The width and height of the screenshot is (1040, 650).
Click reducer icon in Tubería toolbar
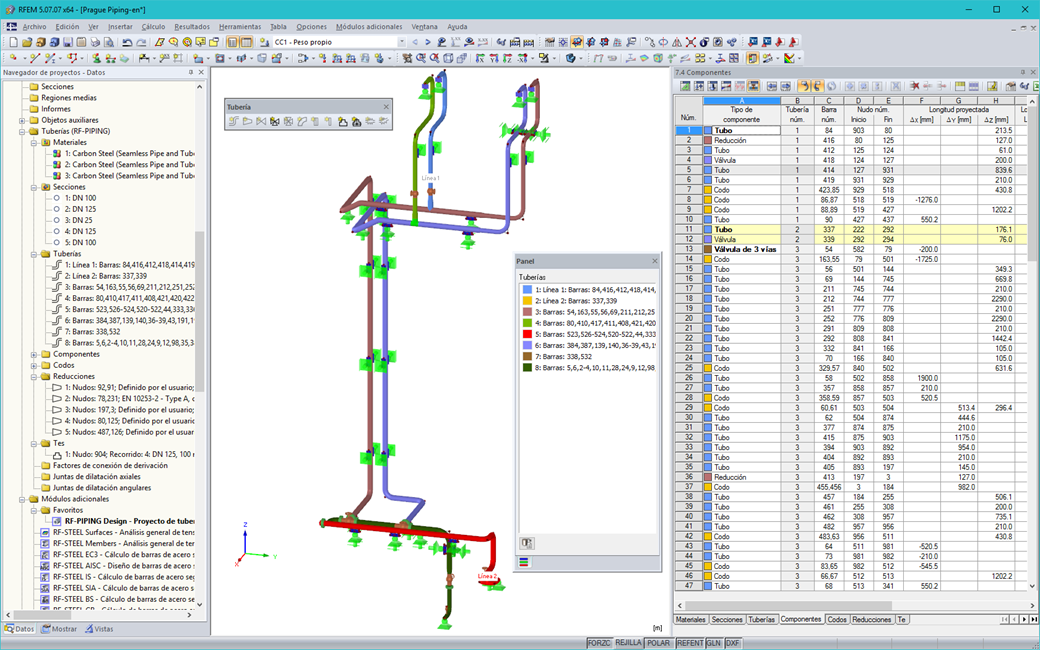[x=247, y=121]
